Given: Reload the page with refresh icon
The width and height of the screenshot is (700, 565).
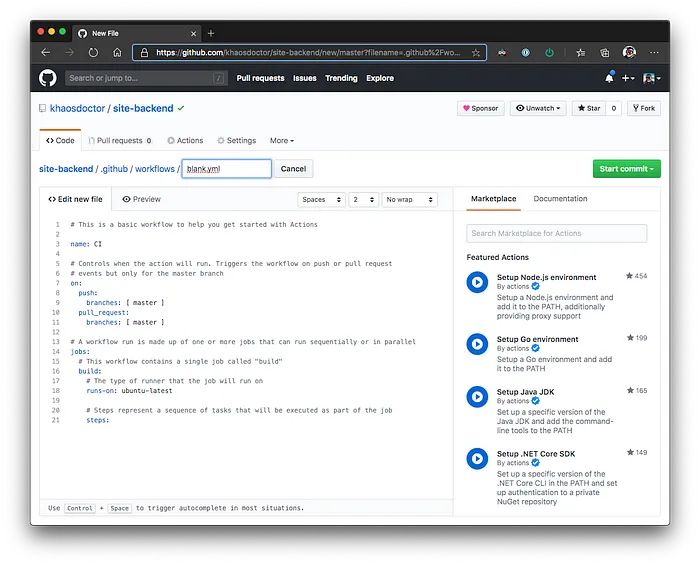Looking at the screenshot, I should coord(93,53).
